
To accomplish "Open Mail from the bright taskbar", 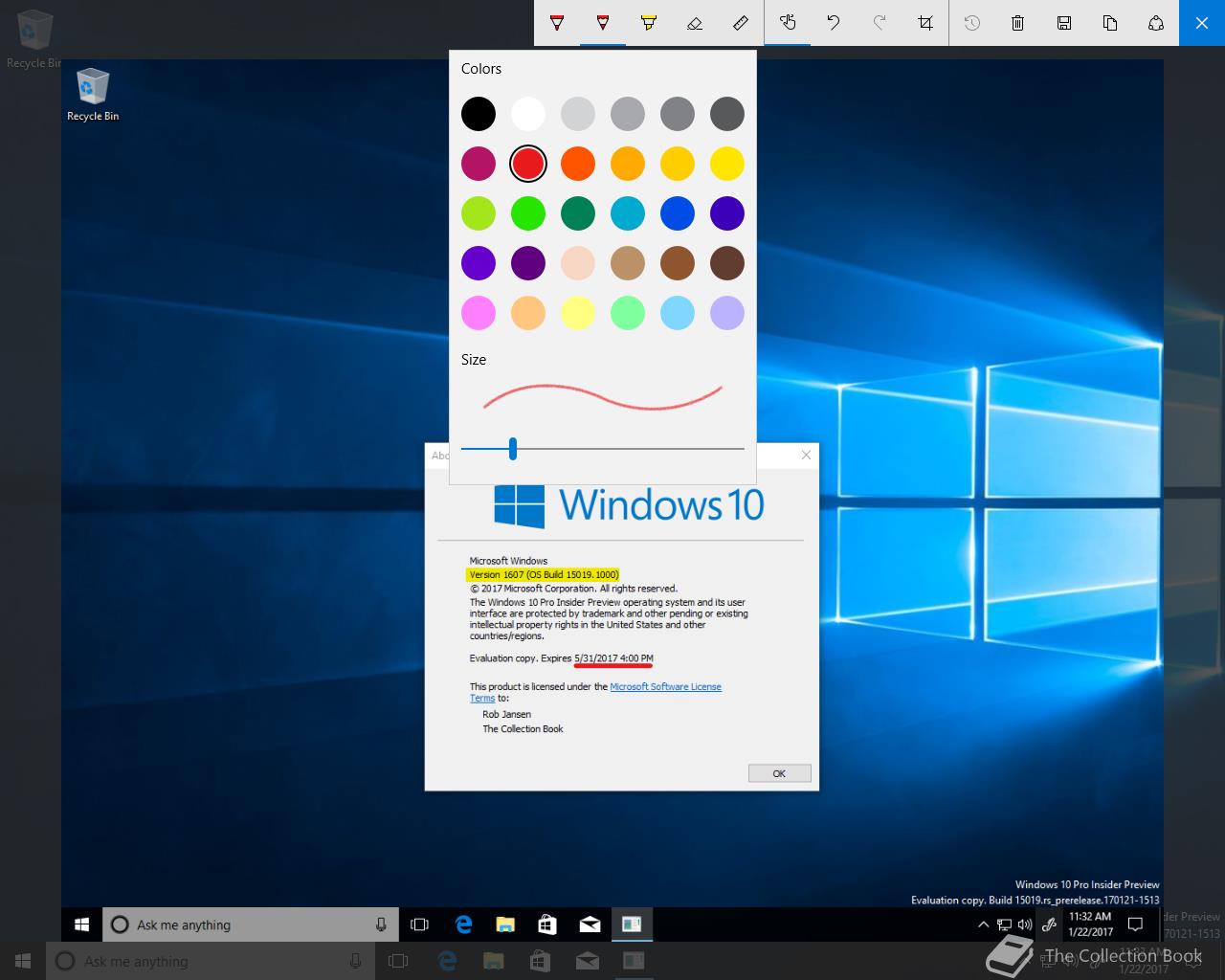I will click(590, 924).
